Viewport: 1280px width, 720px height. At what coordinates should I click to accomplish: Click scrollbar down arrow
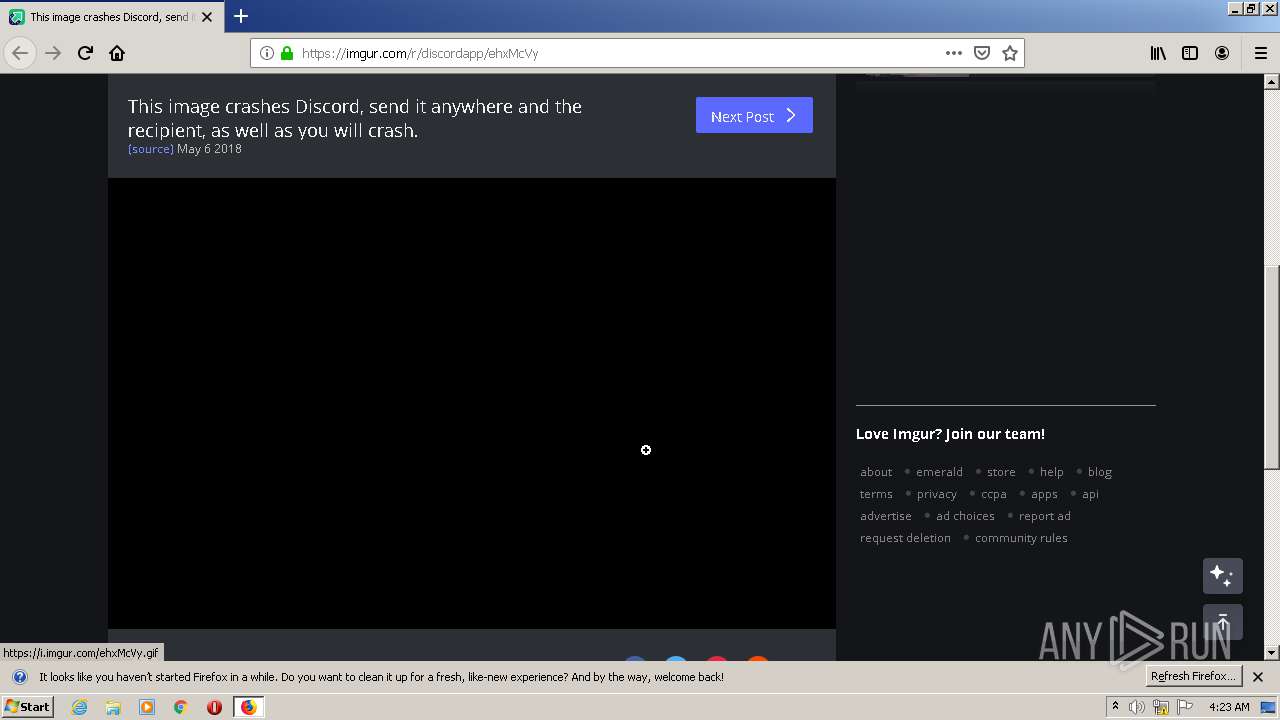tap(1272, 653)
